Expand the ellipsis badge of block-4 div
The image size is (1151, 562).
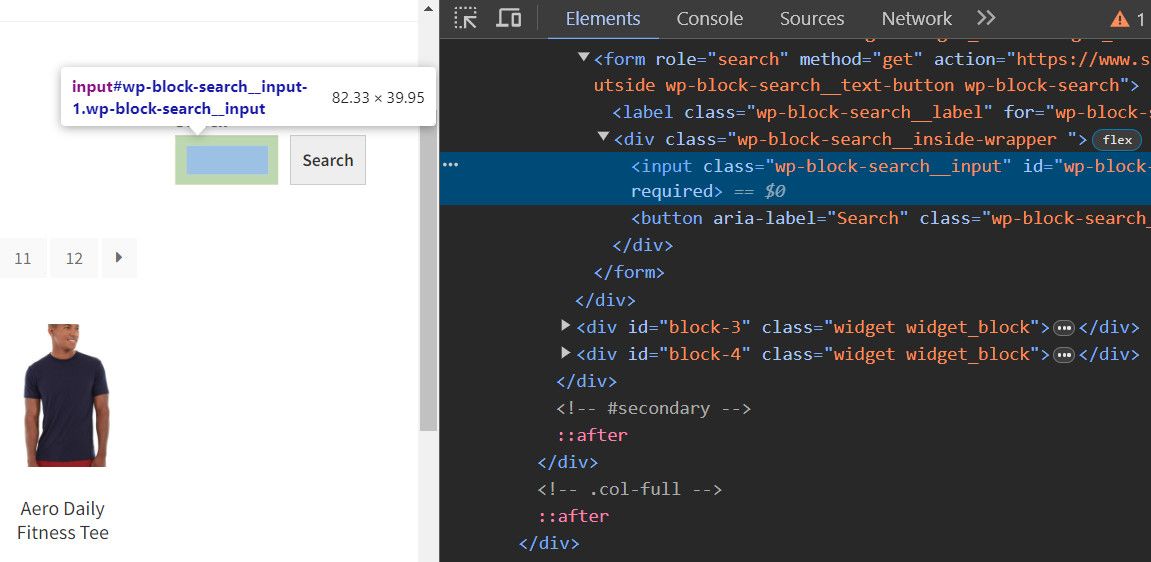tap(1064, 355)
